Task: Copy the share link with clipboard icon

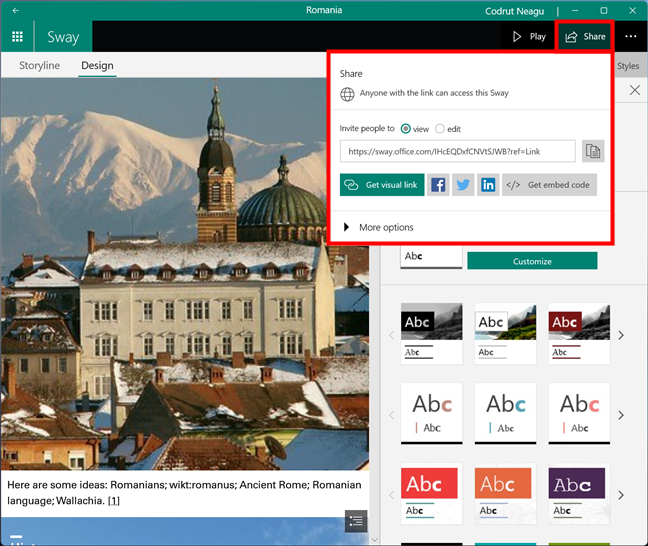Action: coord(593,151)
